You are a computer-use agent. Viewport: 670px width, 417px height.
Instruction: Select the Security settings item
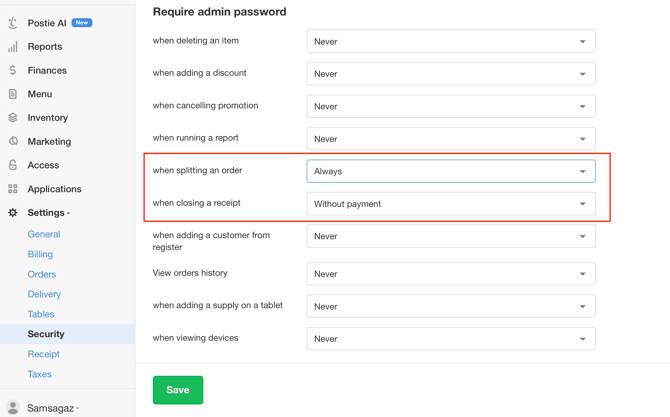coord(68,334)
